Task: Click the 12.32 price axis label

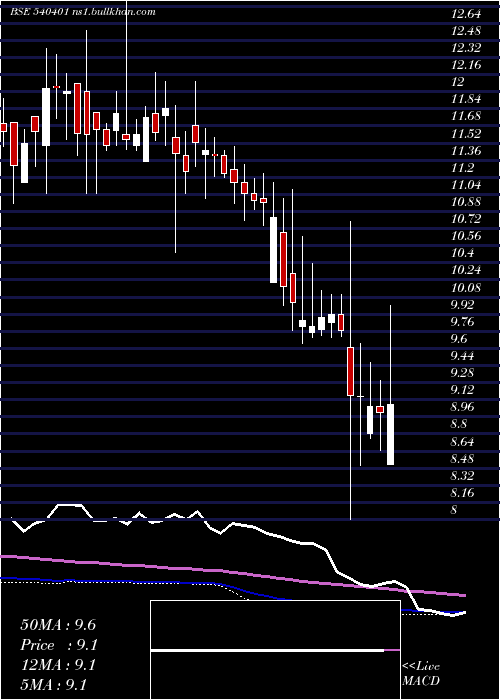Action: tap(466, 48)
